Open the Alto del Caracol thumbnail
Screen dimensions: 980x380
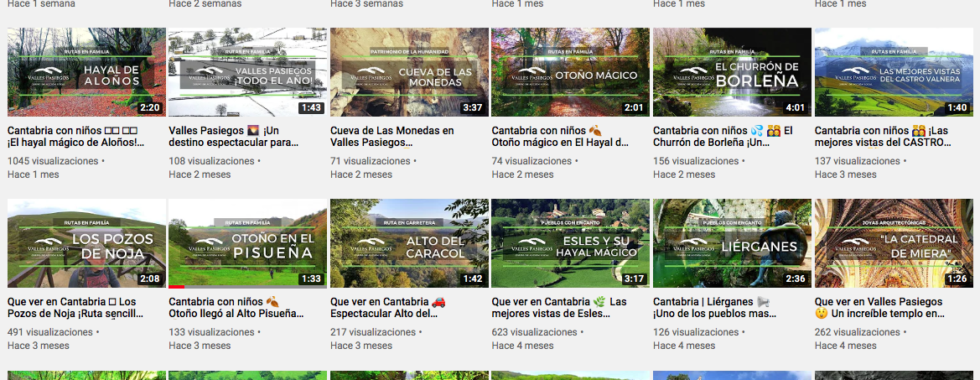pos(409,243)
